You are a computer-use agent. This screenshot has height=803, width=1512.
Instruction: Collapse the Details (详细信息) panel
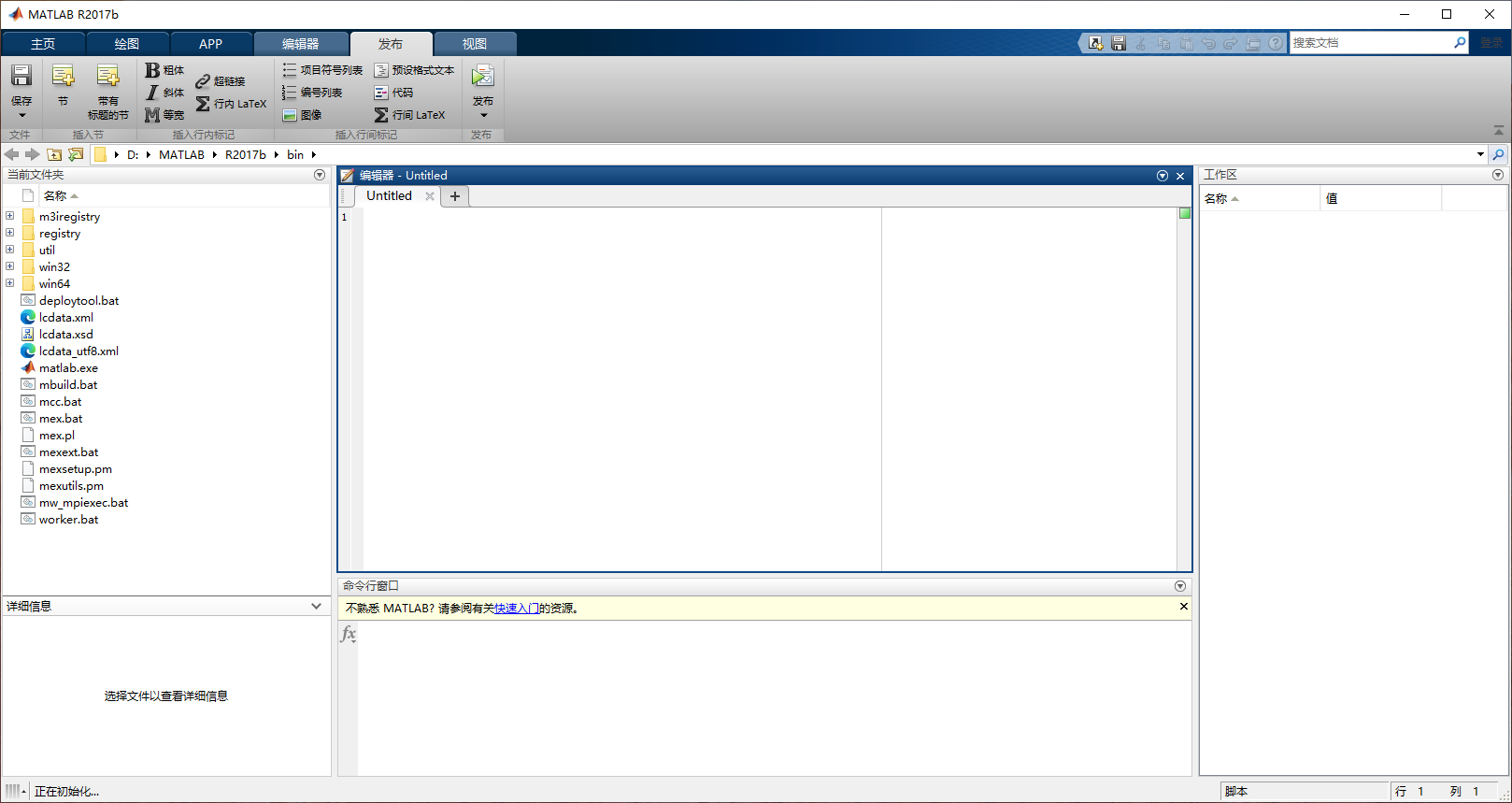click(x=317, y=606)
